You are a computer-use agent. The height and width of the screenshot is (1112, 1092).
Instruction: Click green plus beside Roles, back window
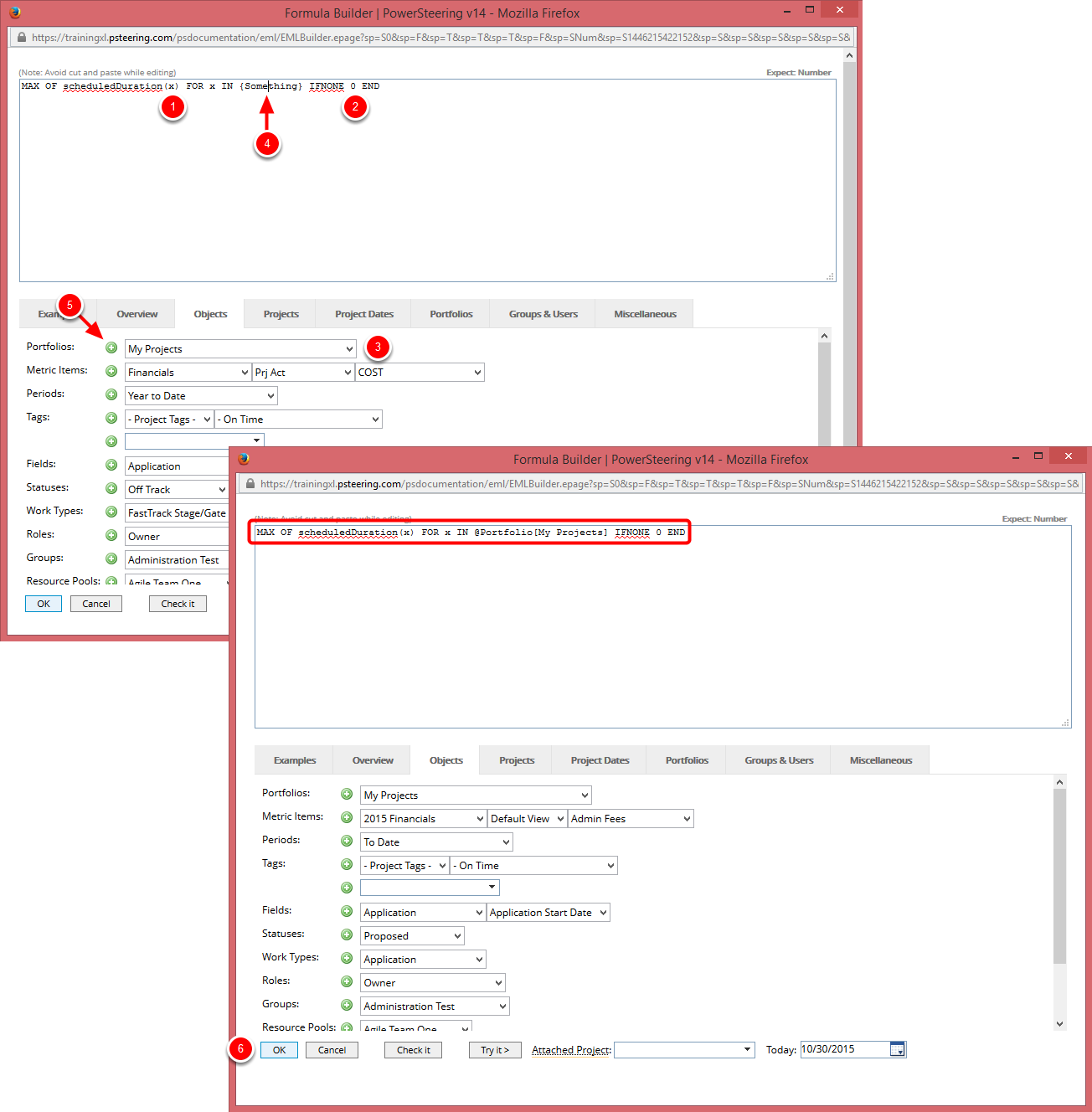(x=111, y=535)
